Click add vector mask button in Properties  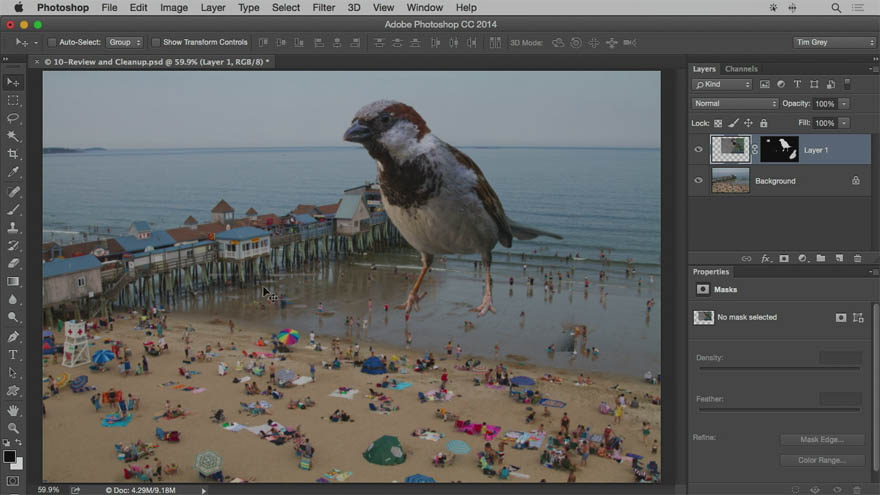(858, 318)
